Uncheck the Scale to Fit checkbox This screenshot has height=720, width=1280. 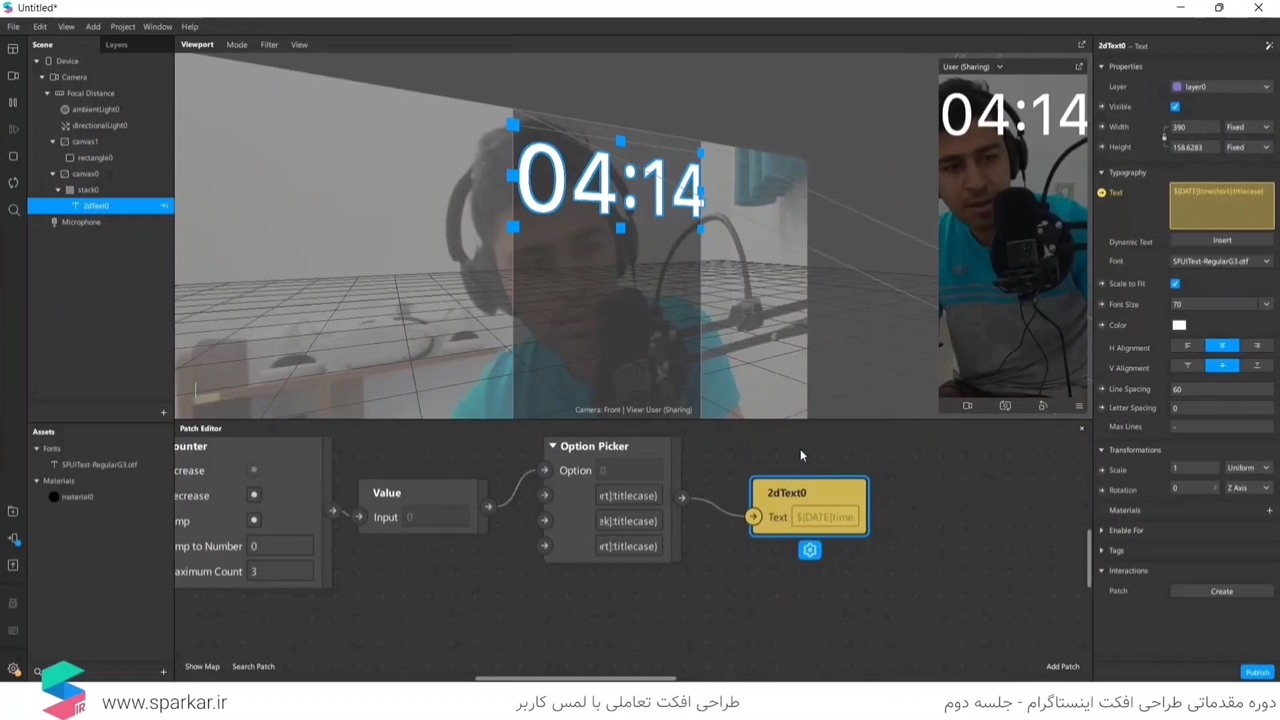[1175, 284]
